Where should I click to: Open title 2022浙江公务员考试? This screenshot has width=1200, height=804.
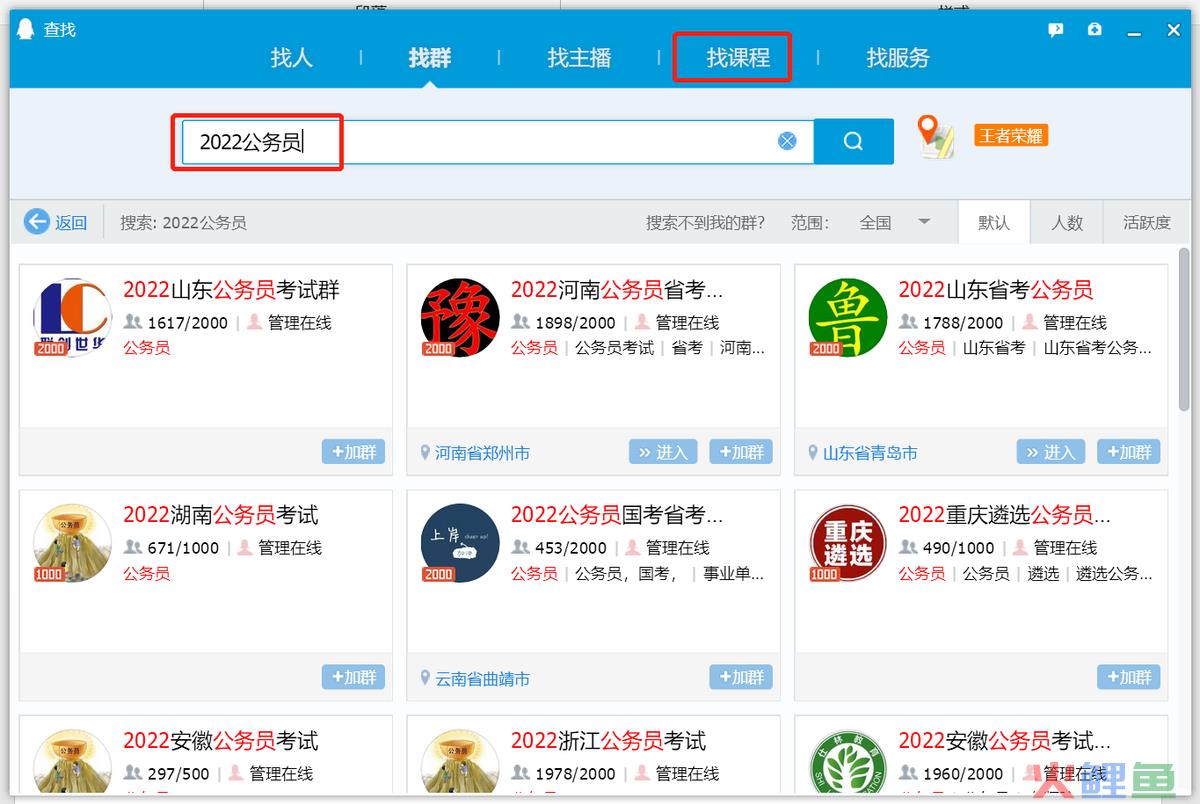[608, 741]
